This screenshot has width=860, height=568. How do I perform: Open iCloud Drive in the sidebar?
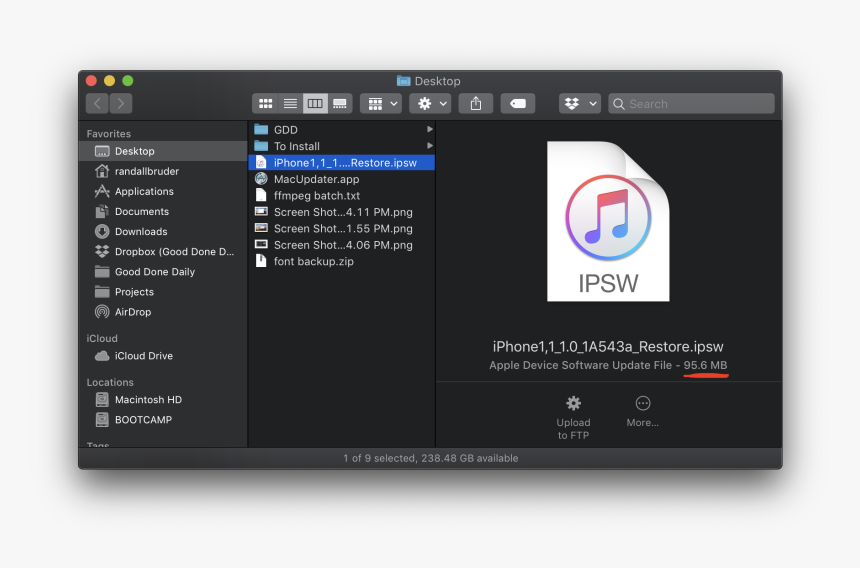[x=163, y=356]
